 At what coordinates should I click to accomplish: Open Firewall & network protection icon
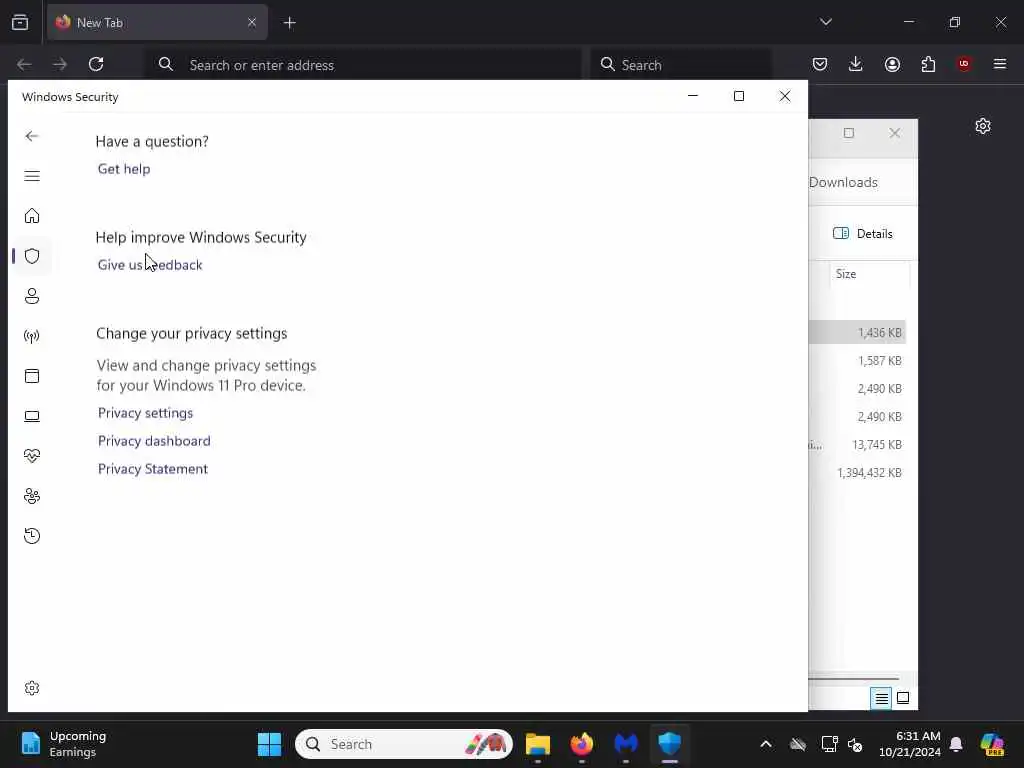coord(31,336)
